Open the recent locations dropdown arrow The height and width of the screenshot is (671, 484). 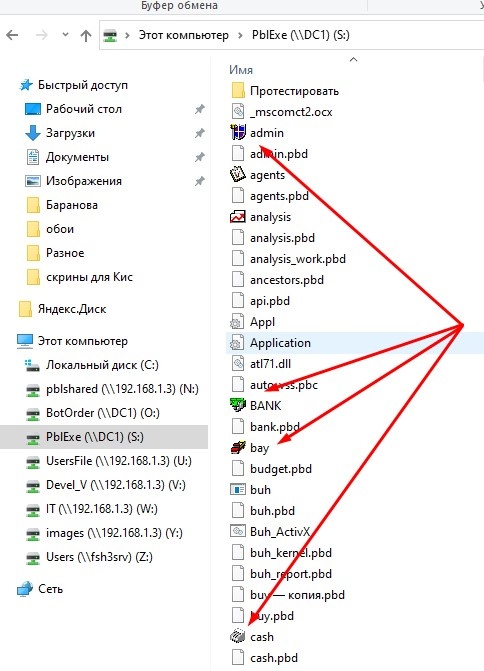click(65, 35)
